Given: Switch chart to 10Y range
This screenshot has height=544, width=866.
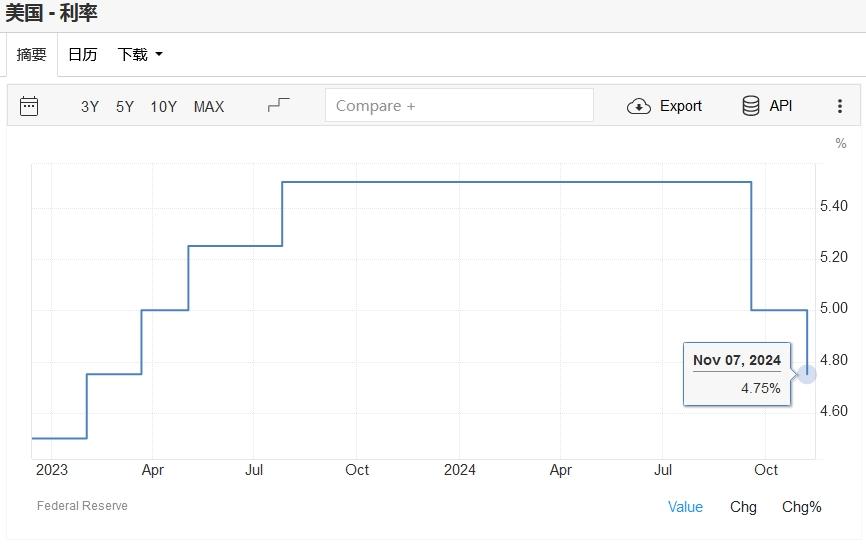Looking at the screenshot, I should [x=163, y=106].
